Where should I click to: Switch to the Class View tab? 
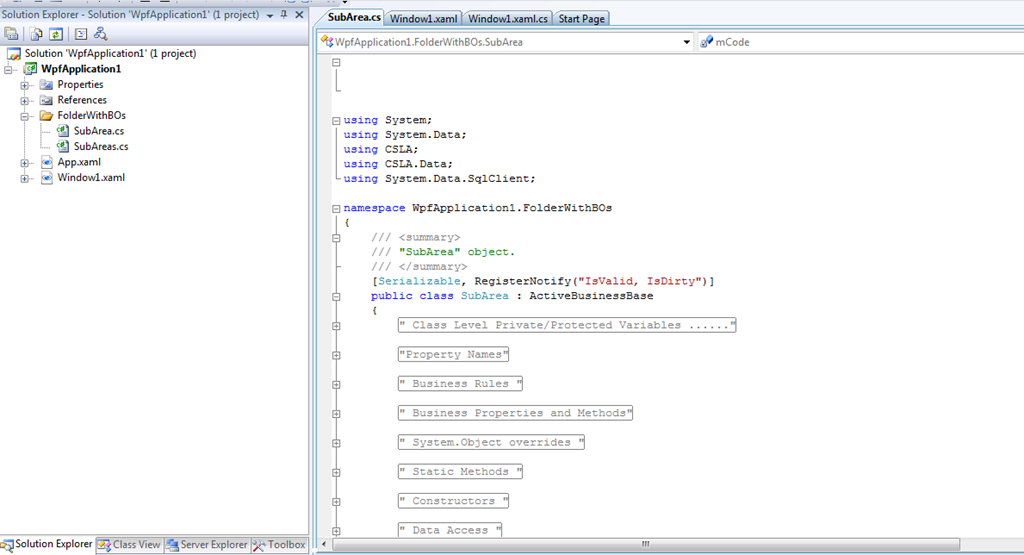click(x=129, y=545)
